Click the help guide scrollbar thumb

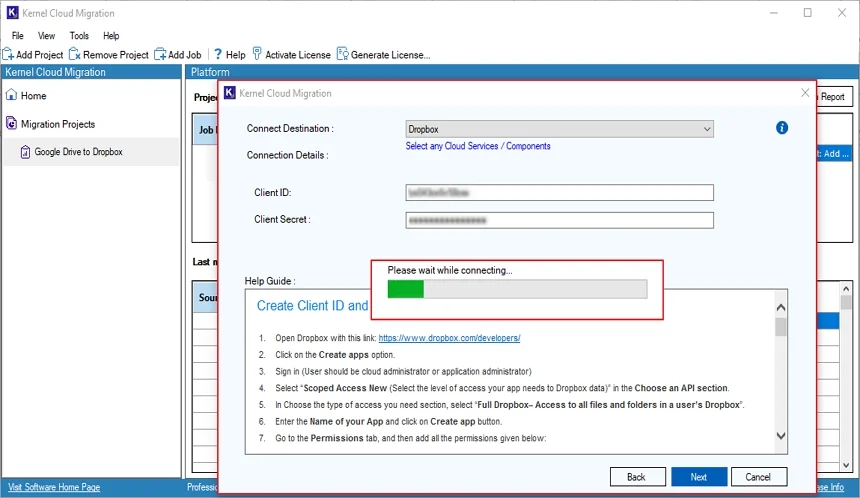click(x=781, y=327)
